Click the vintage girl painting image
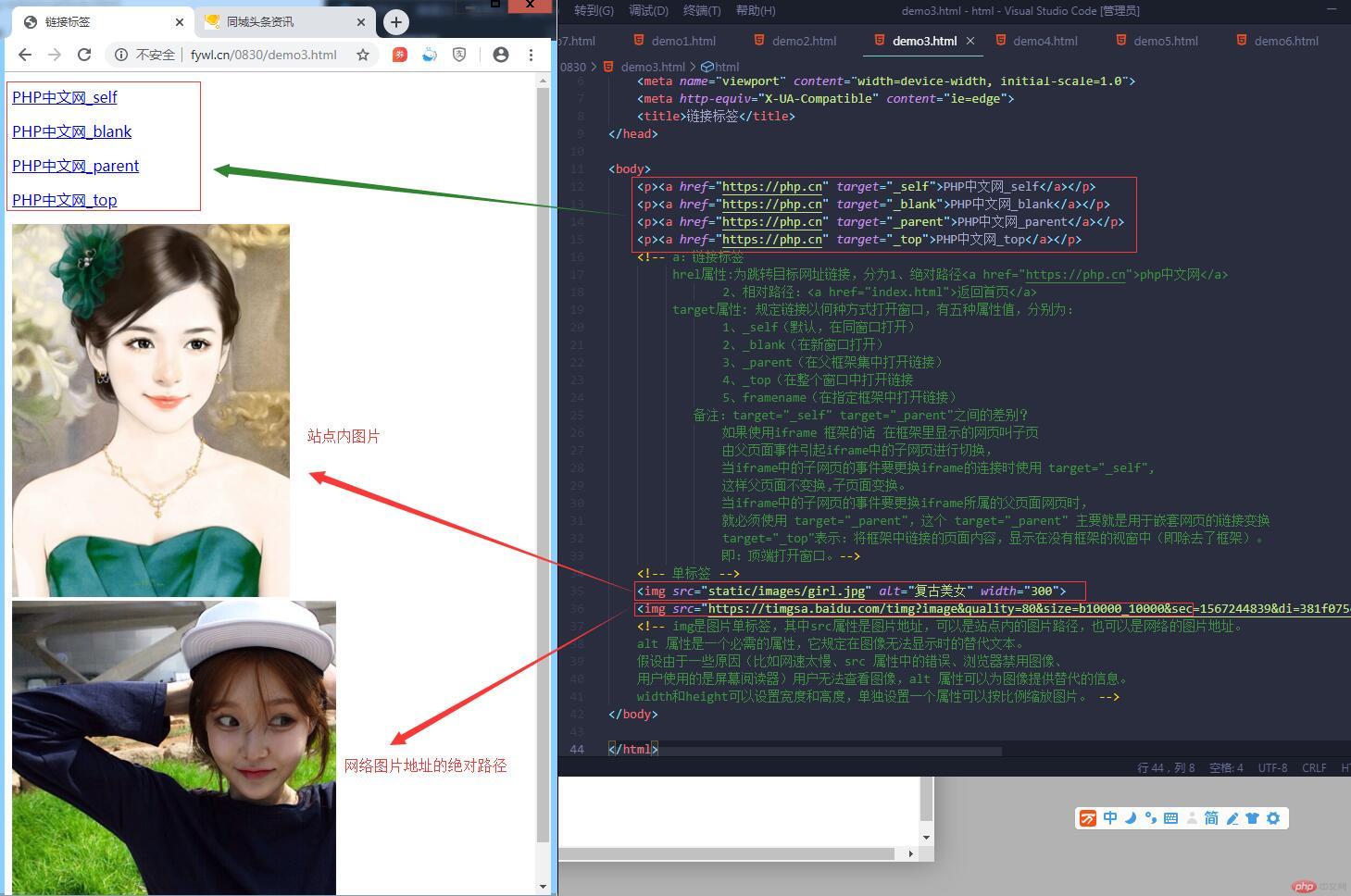 tap(151, 410)
